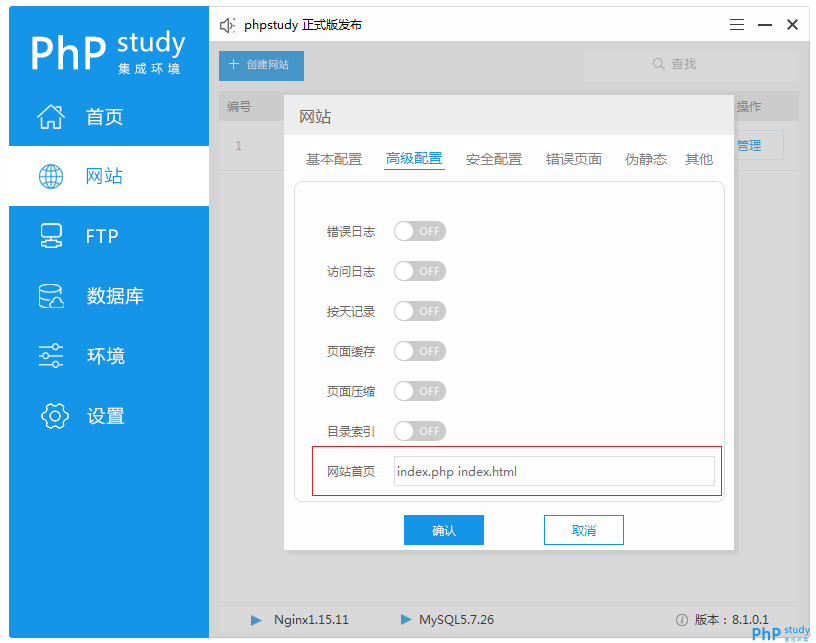Click the Nginx1.15.11 play triangle icon
Viewport: 816px width, 643px height.
point(256,620)
